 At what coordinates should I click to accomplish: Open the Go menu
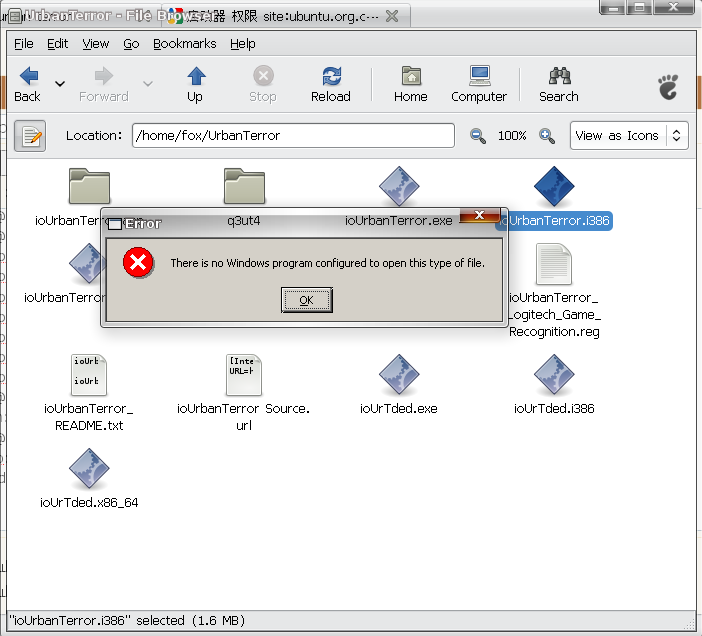tap(131, 44)
